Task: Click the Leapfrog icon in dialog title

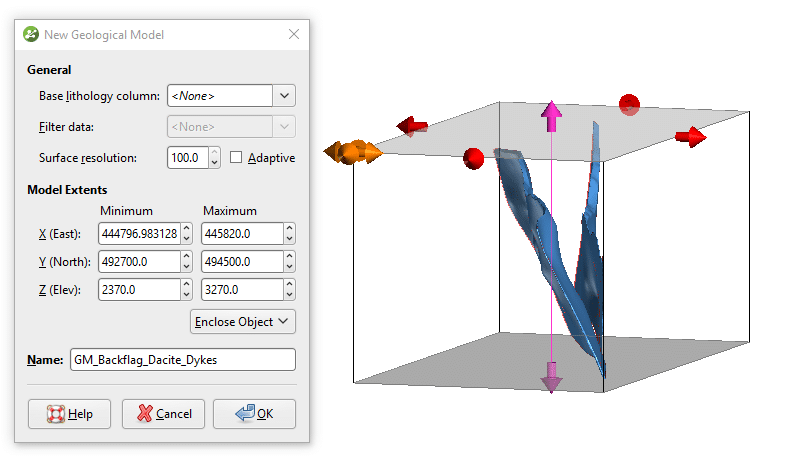Action: [x=31, y=34]
